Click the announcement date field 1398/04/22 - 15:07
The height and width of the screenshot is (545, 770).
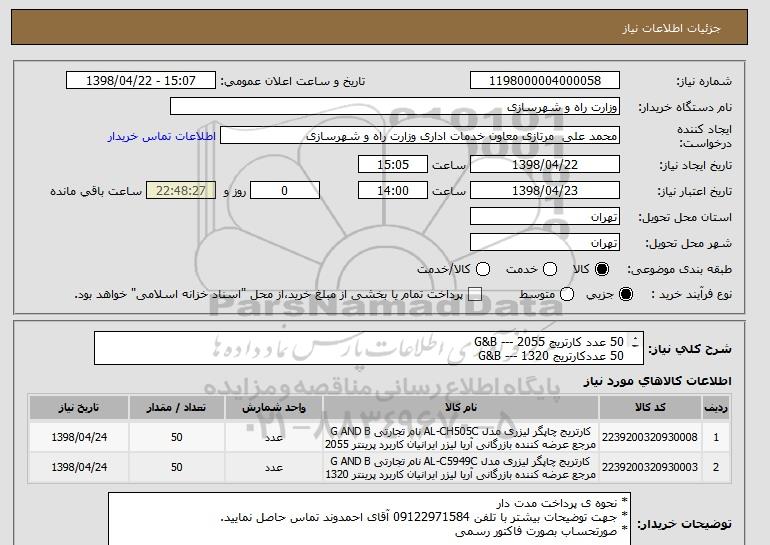tap(141, 81)
